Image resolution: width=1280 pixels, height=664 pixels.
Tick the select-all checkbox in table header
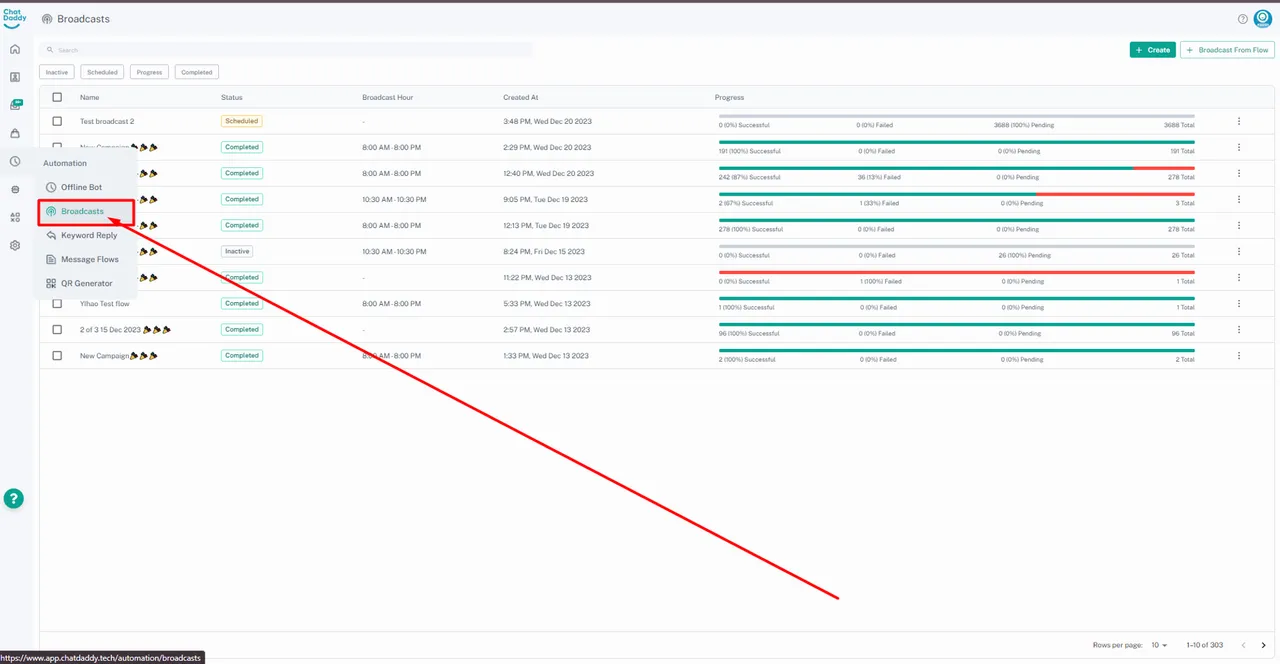click(57, 97)
